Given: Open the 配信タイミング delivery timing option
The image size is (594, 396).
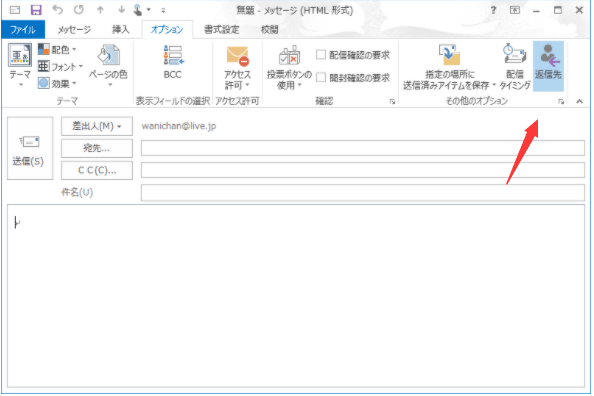Looking at the screenshot, I should [x=515, y=67].
